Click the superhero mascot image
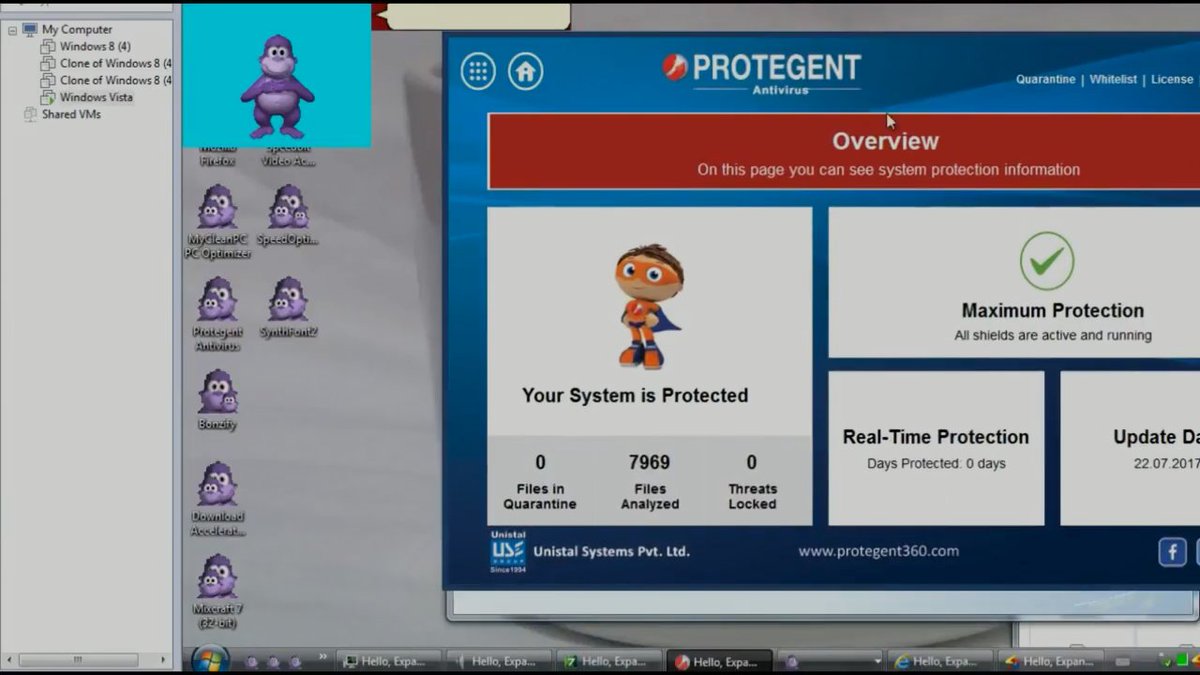The image size is (1200, 675). [x=647, y=306]
